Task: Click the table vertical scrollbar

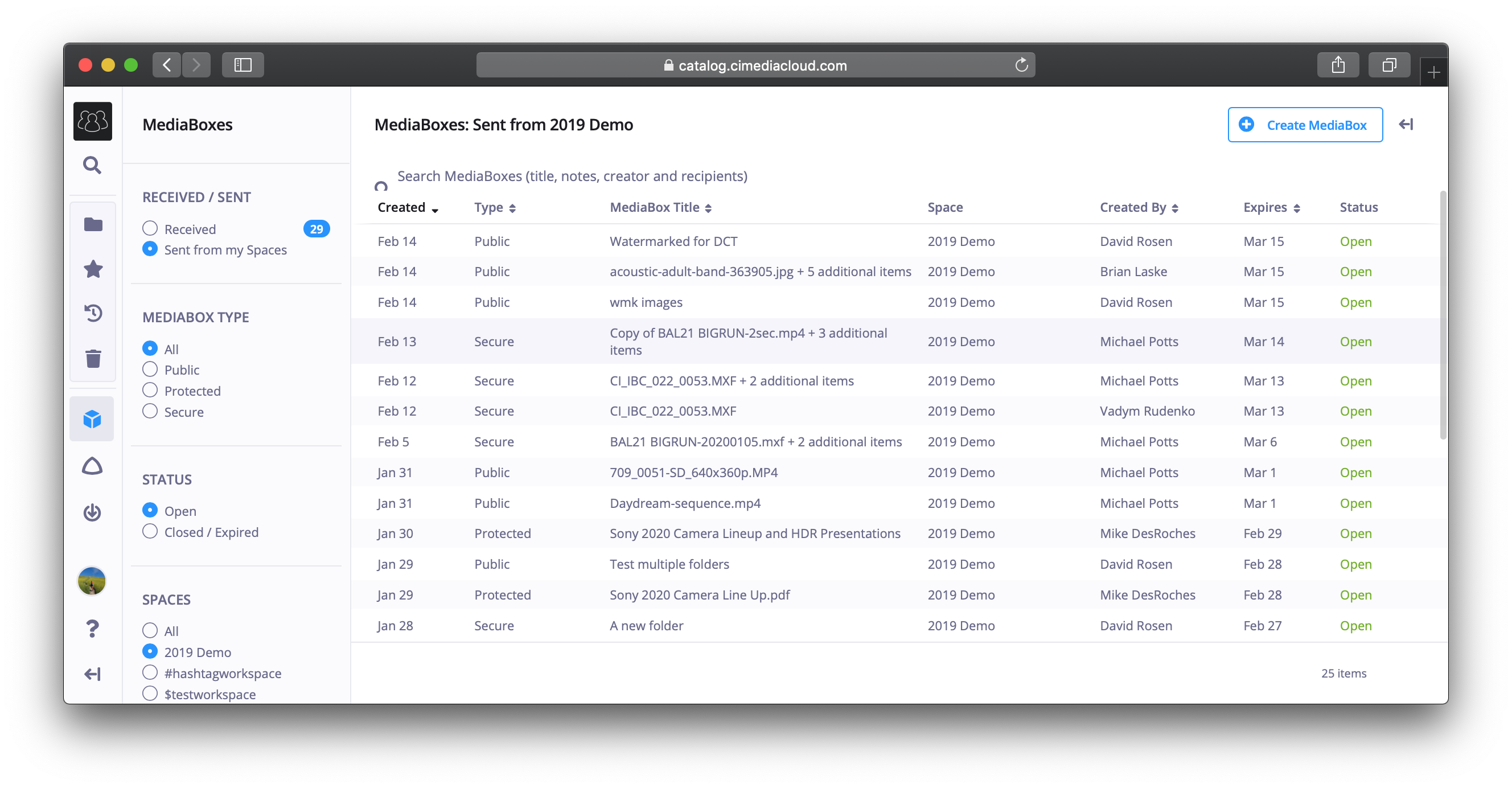Action: click(x=1443, y=315)
